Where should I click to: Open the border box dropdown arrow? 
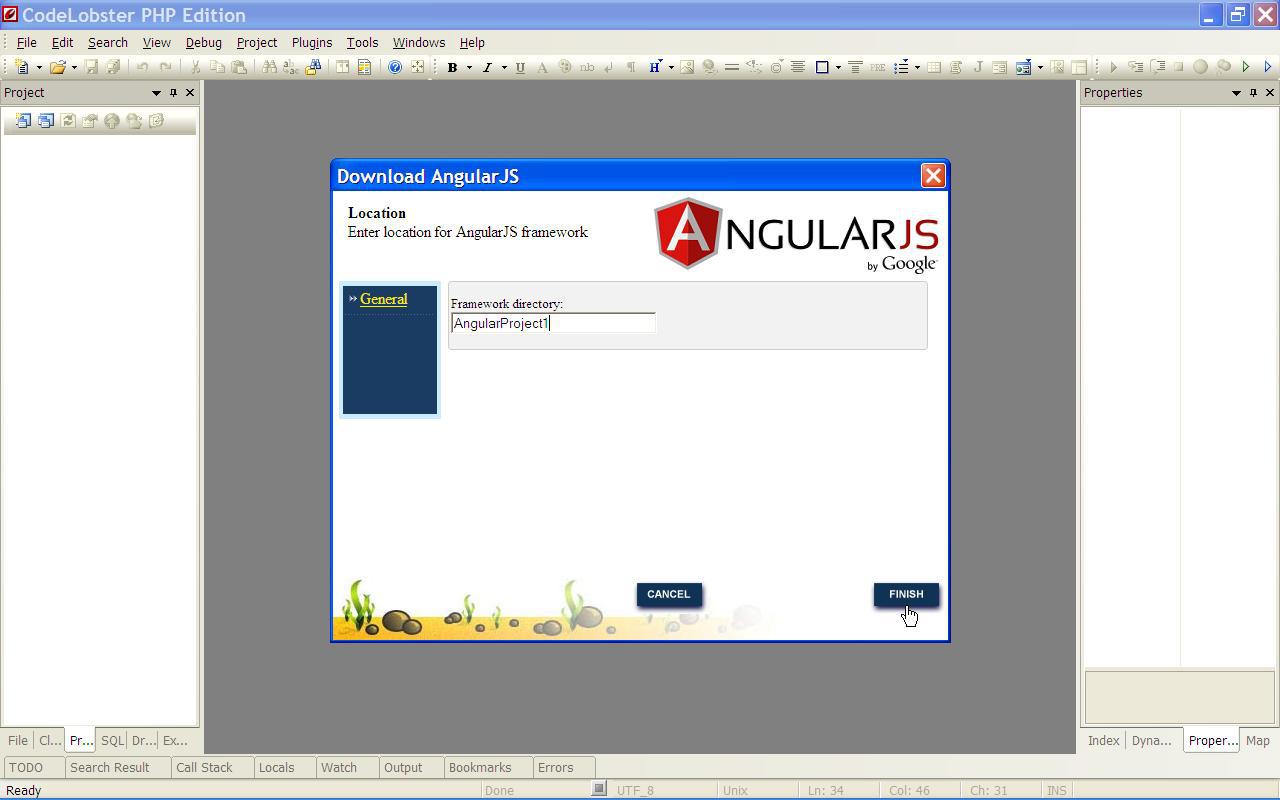[838, 67]
